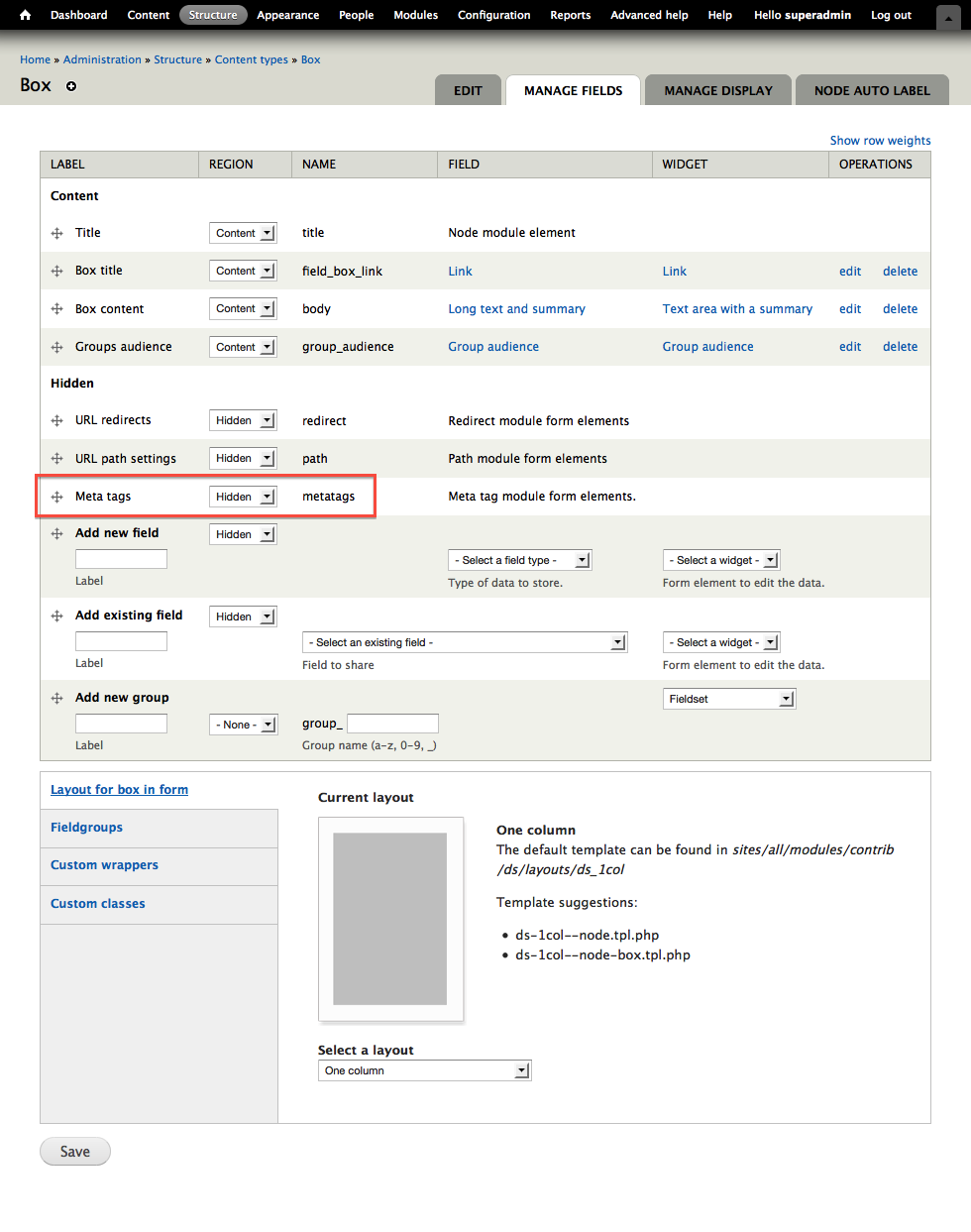Open the 'Select a field type' dropdown
971x1232 pixels.
coord(519,560)
